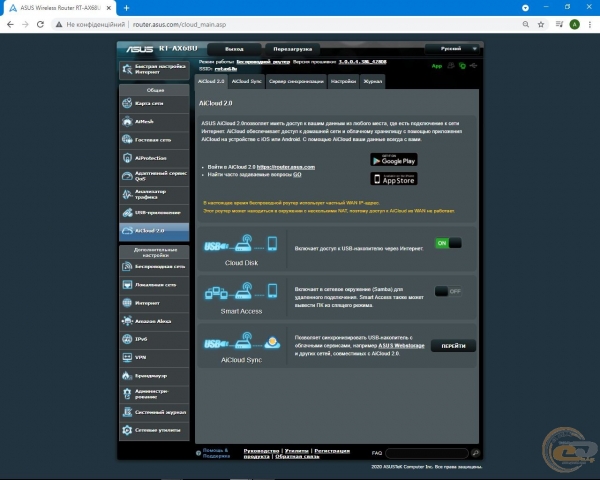Open the Amazon Alexa sidebar item
Screen dimensions: 600x480
tap(154, 322)
